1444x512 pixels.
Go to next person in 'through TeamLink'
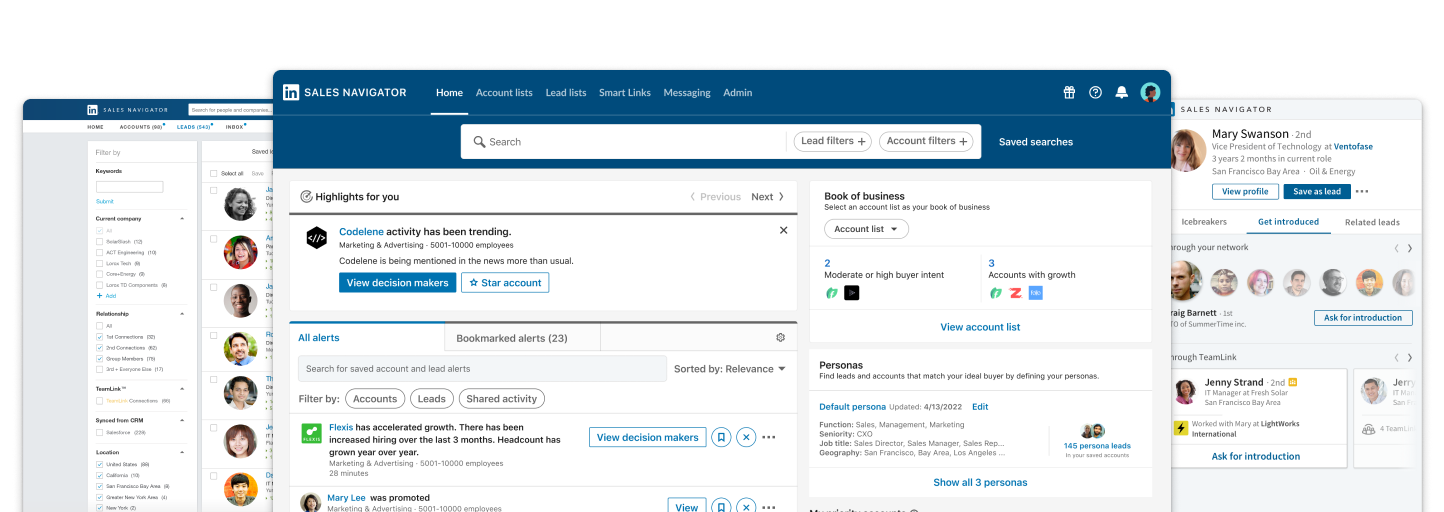1410,357
